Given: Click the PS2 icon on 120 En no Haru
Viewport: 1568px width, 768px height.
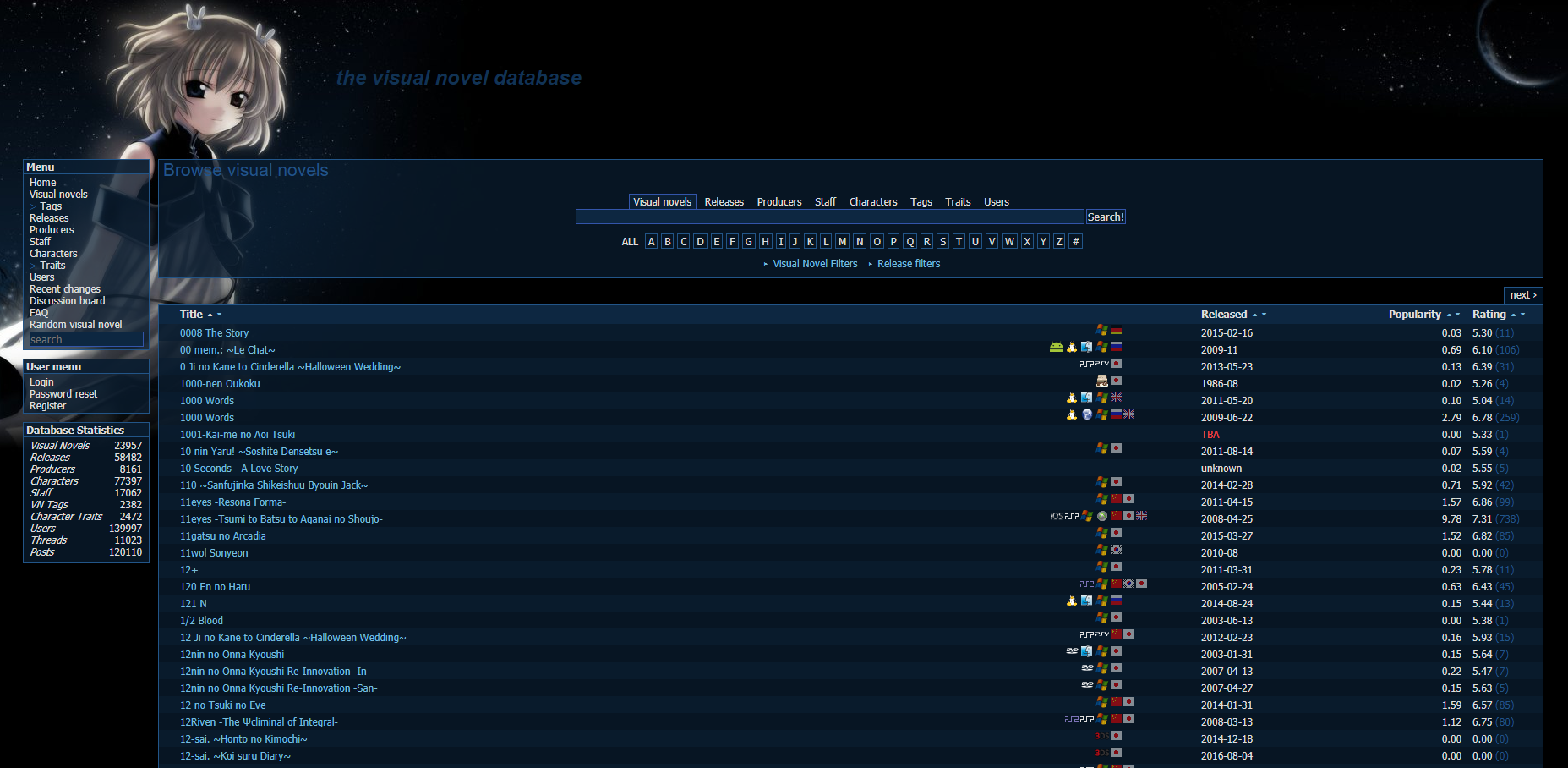Looking at the screenshot, I should [1086, 584].
